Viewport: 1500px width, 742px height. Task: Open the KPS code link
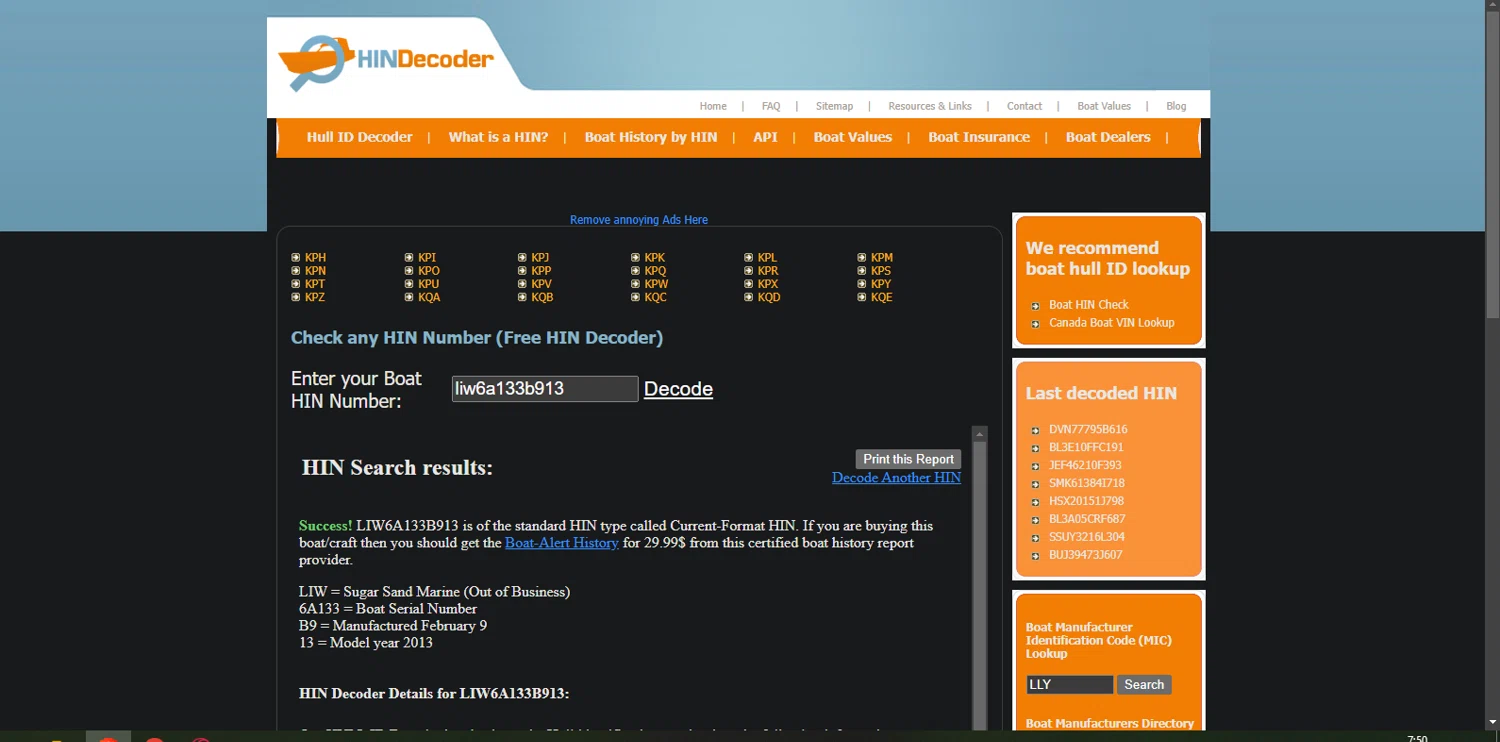point(881,271)
